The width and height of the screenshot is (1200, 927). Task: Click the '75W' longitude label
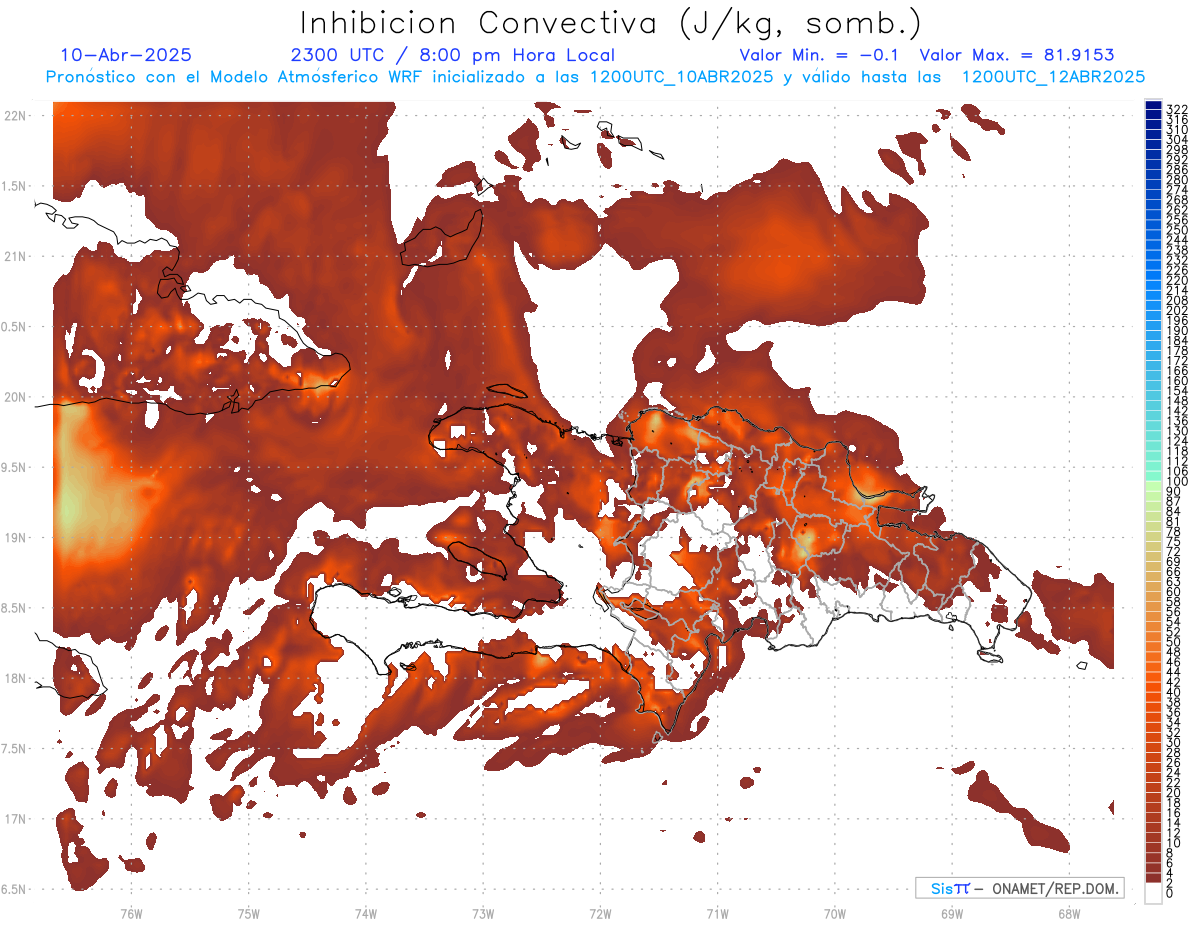tap(249, 913)
